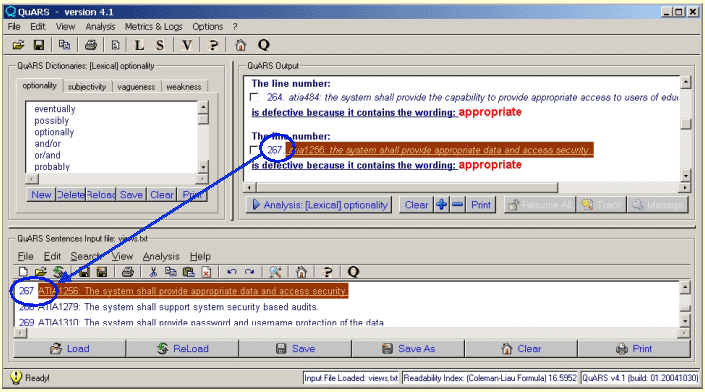
Task: Check the box for line 267 in output
Action: [254, 150]
